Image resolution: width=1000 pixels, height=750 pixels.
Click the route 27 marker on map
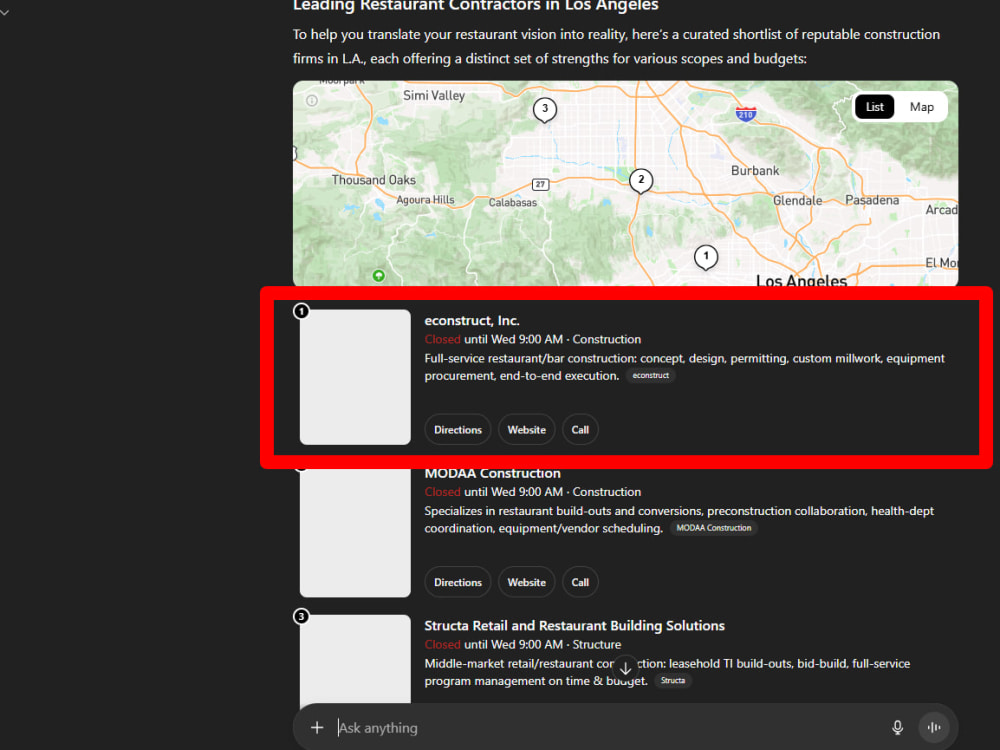pos(540,184)
